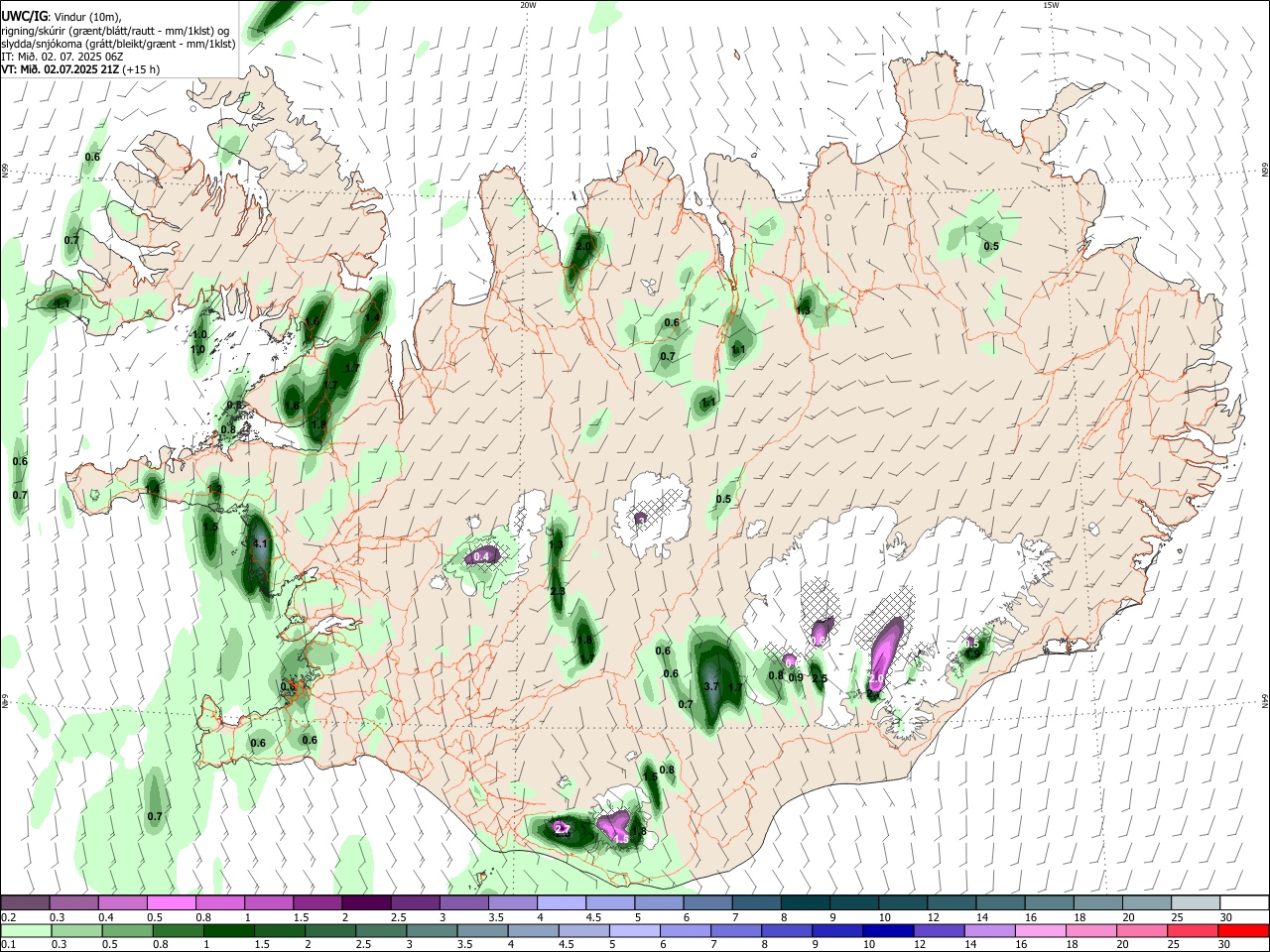Click the light blue 5 swatch in the lower legend
The image size is (1270, 952).
(634, 930)
